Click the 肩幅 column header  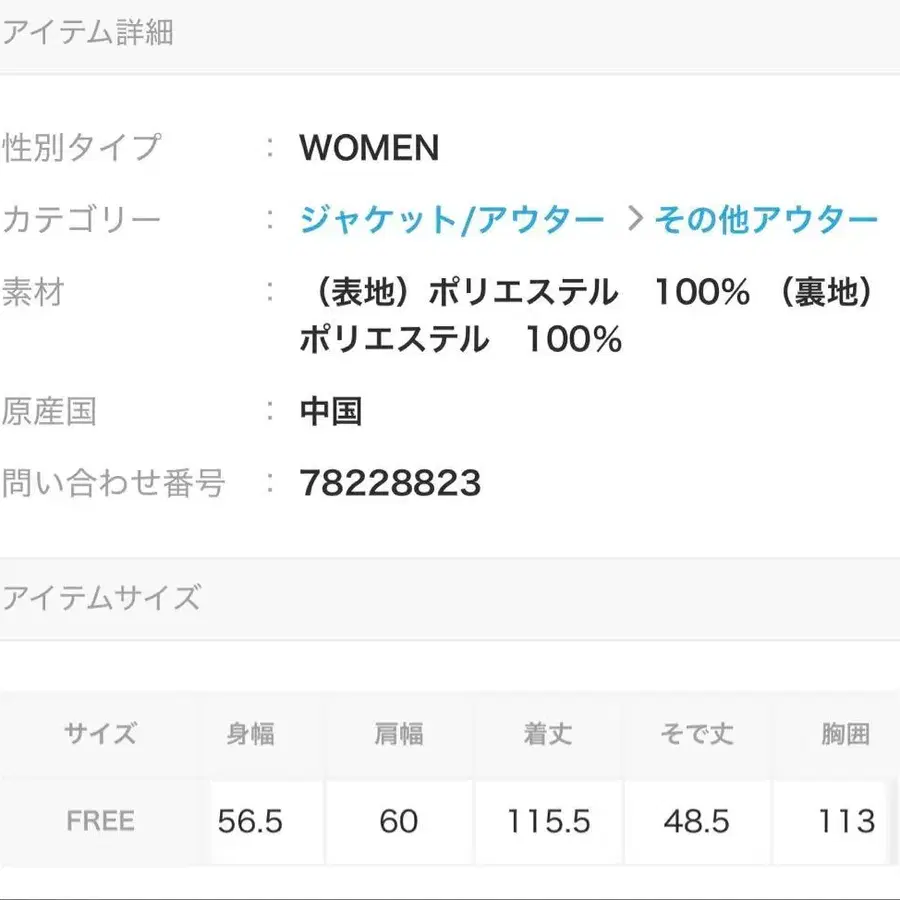(x=398, y=733)
